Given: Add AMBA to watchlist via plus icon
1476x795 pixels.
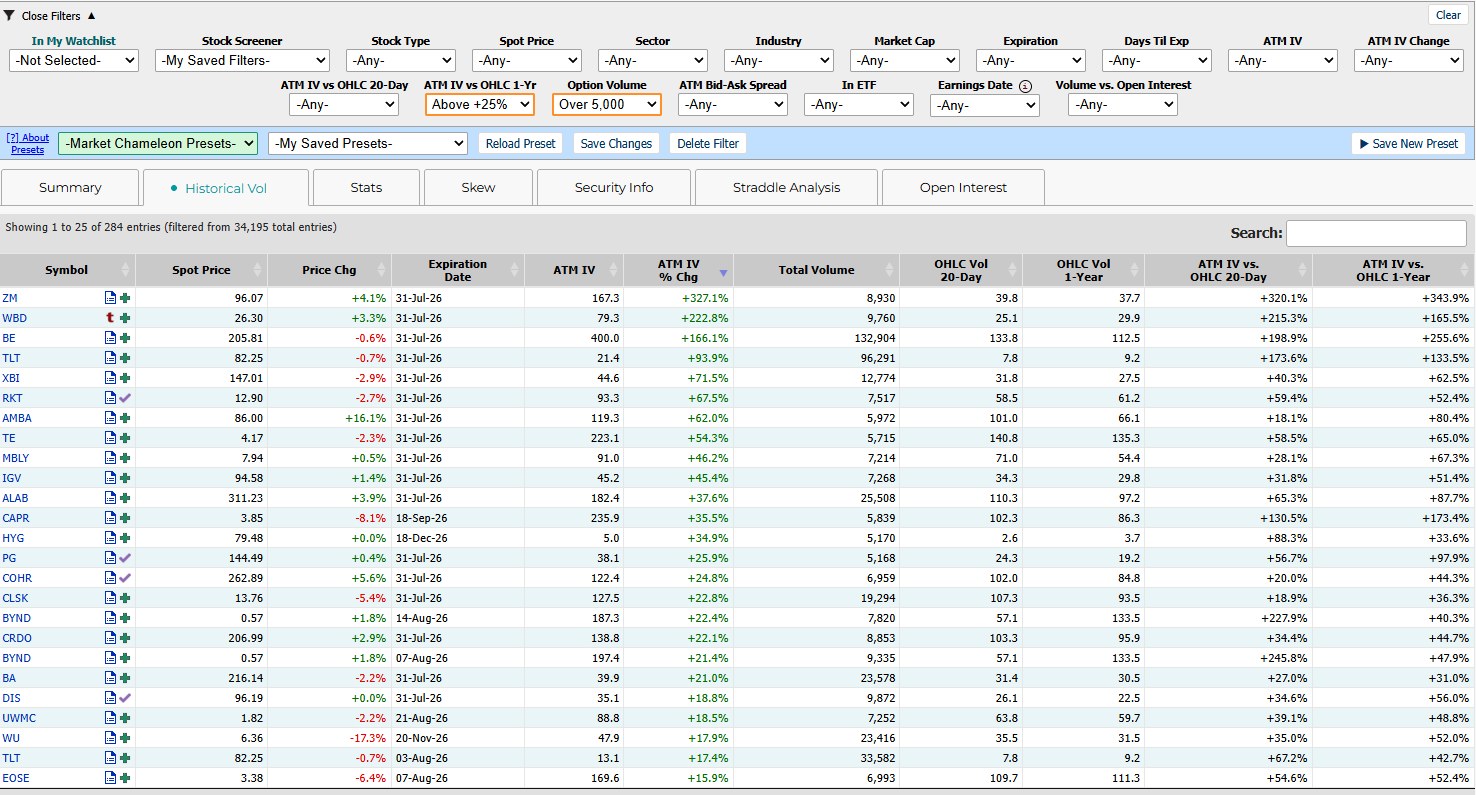Looking at the screenshot, I should click(x=125, y=418).
